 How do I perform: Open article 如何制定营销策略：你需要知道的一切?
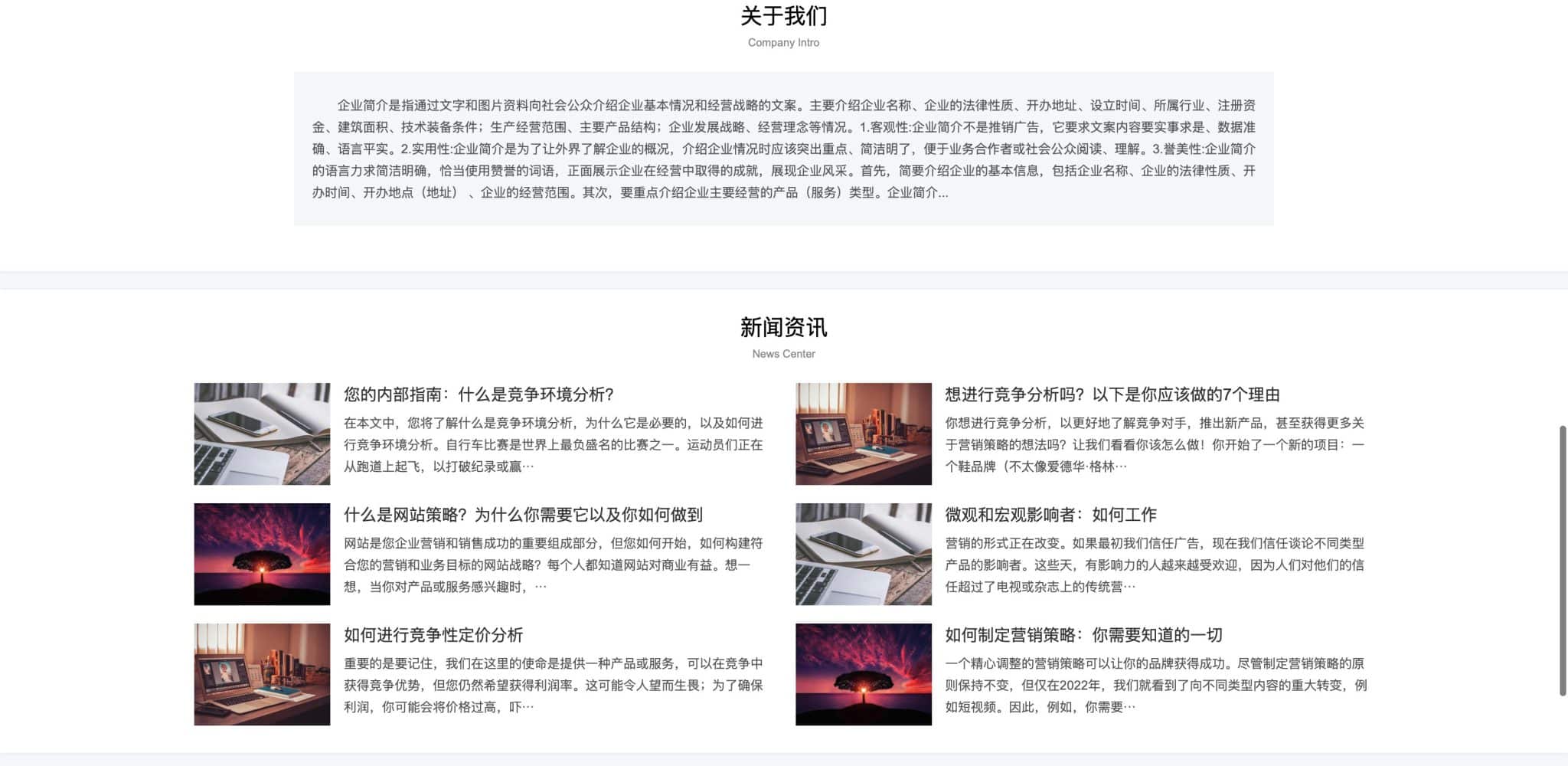pyautogui.click(x=1083, y=635)
